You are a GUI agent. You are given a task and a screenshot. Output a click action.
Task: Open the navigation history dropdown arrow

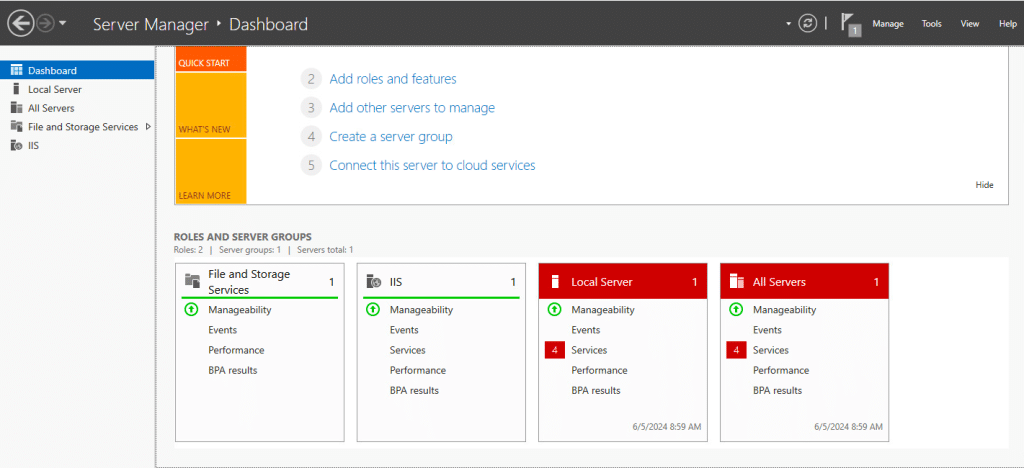[63, 23]
